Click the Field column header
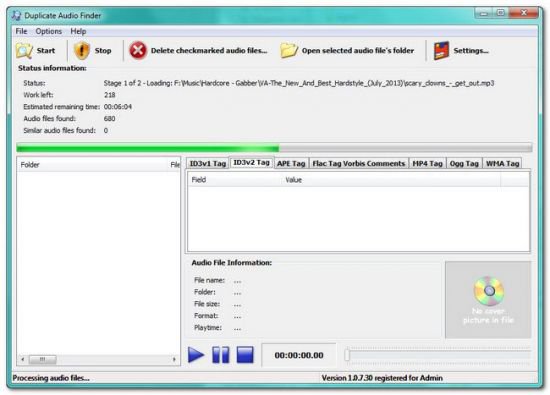 coord(234,180)
